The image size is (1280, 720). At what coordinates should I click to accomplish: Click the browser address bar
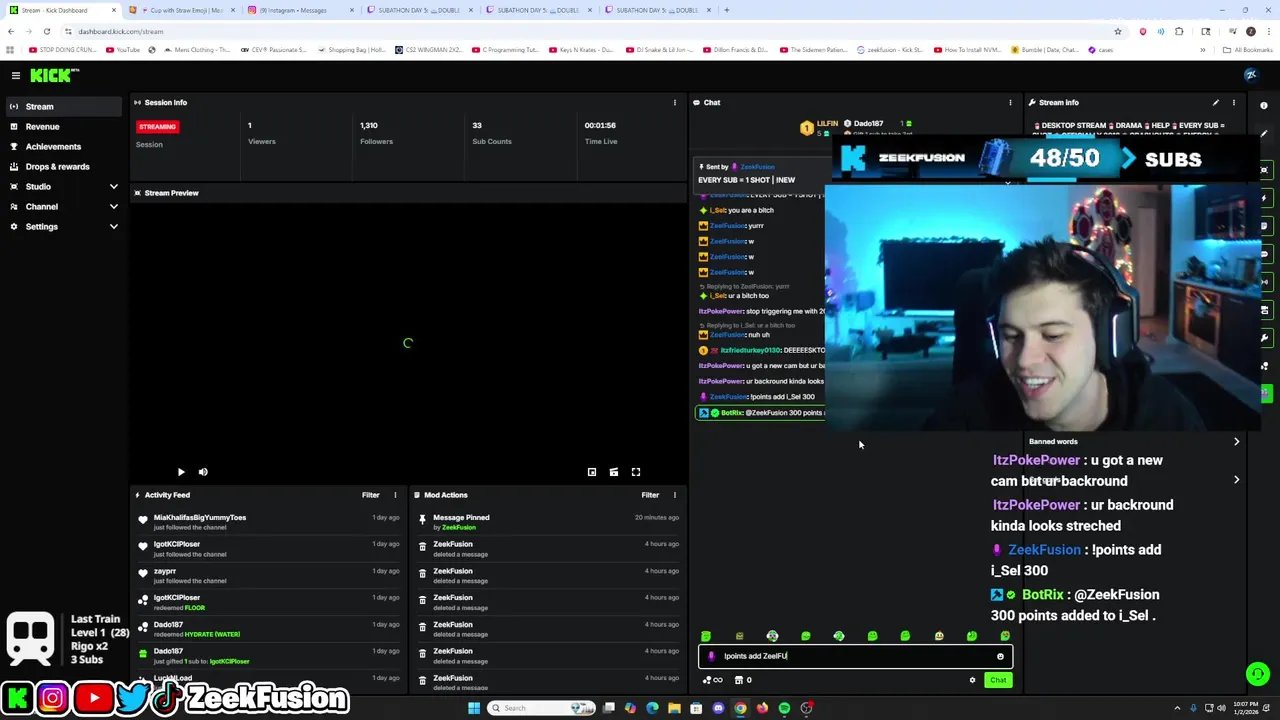coord(590,31)
